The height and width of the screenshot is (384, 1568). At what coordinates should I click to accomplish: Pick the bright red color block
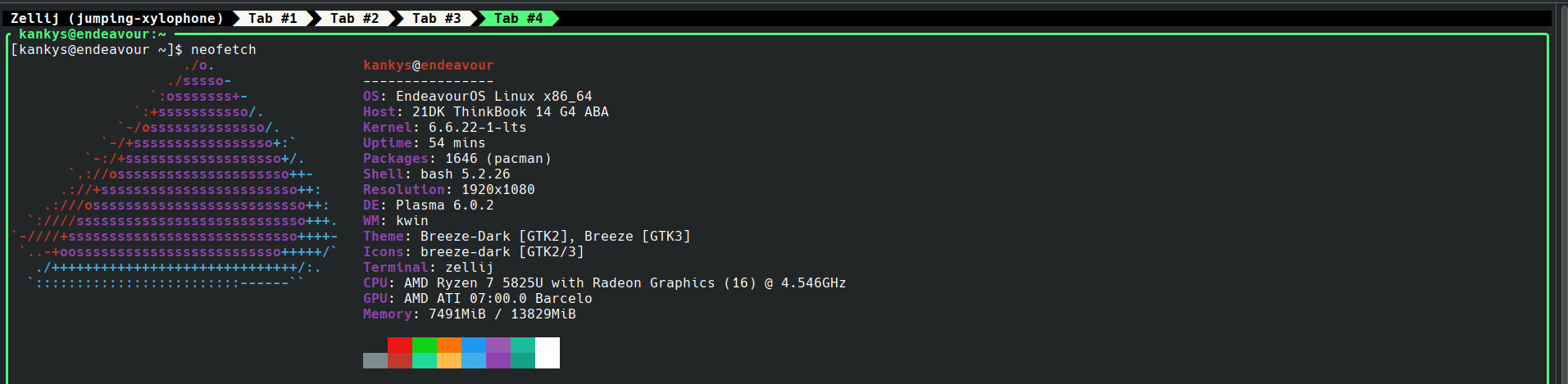tap(400, 345)
